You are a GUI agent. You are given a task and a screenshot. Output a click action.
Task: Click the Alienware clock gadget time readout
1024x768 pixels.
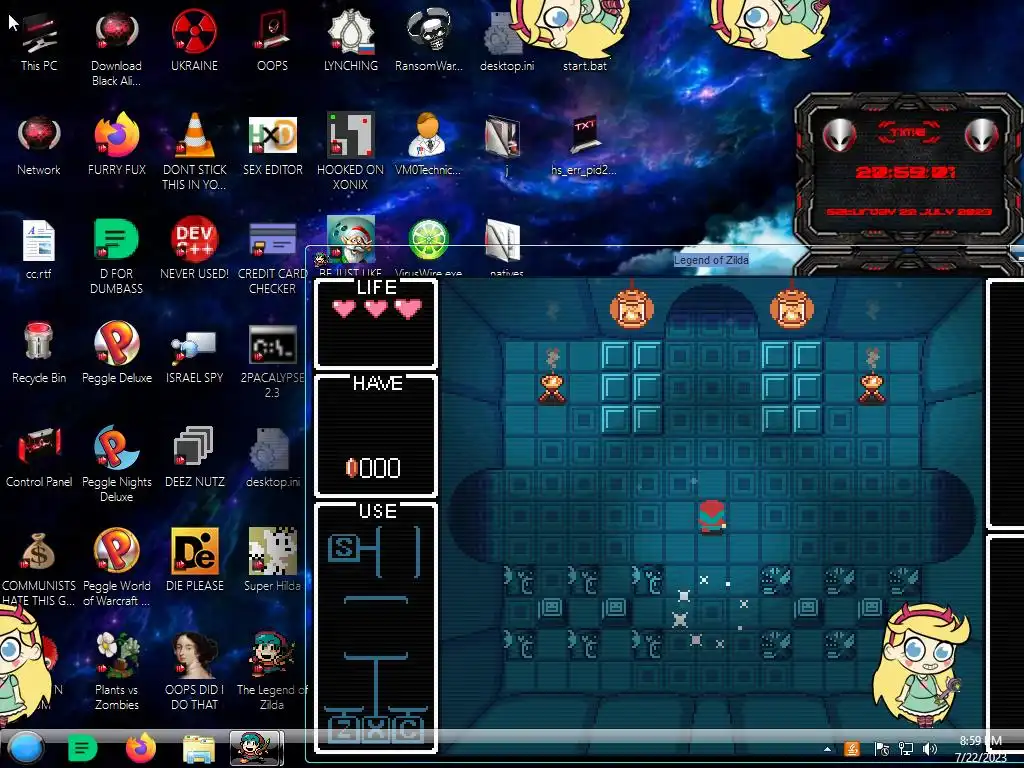[906, 172]
